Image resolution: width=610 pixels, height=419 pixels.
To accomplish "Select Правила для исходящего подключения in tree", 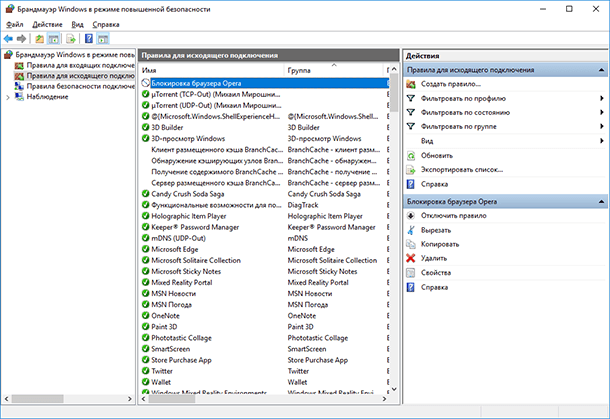I will tap(81, 76).
